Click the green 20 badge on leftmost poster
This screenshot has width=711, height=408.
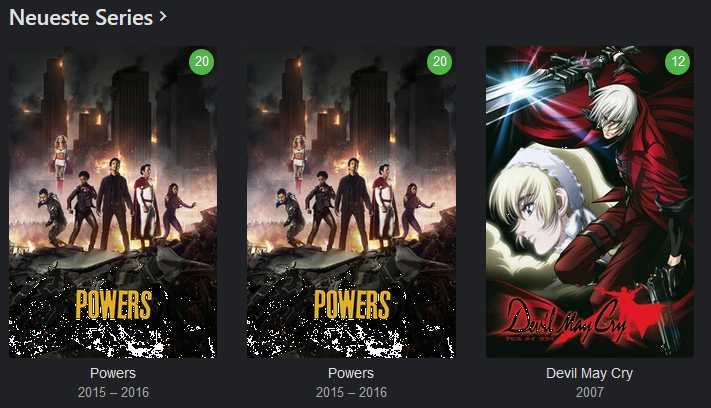[201, 62]
